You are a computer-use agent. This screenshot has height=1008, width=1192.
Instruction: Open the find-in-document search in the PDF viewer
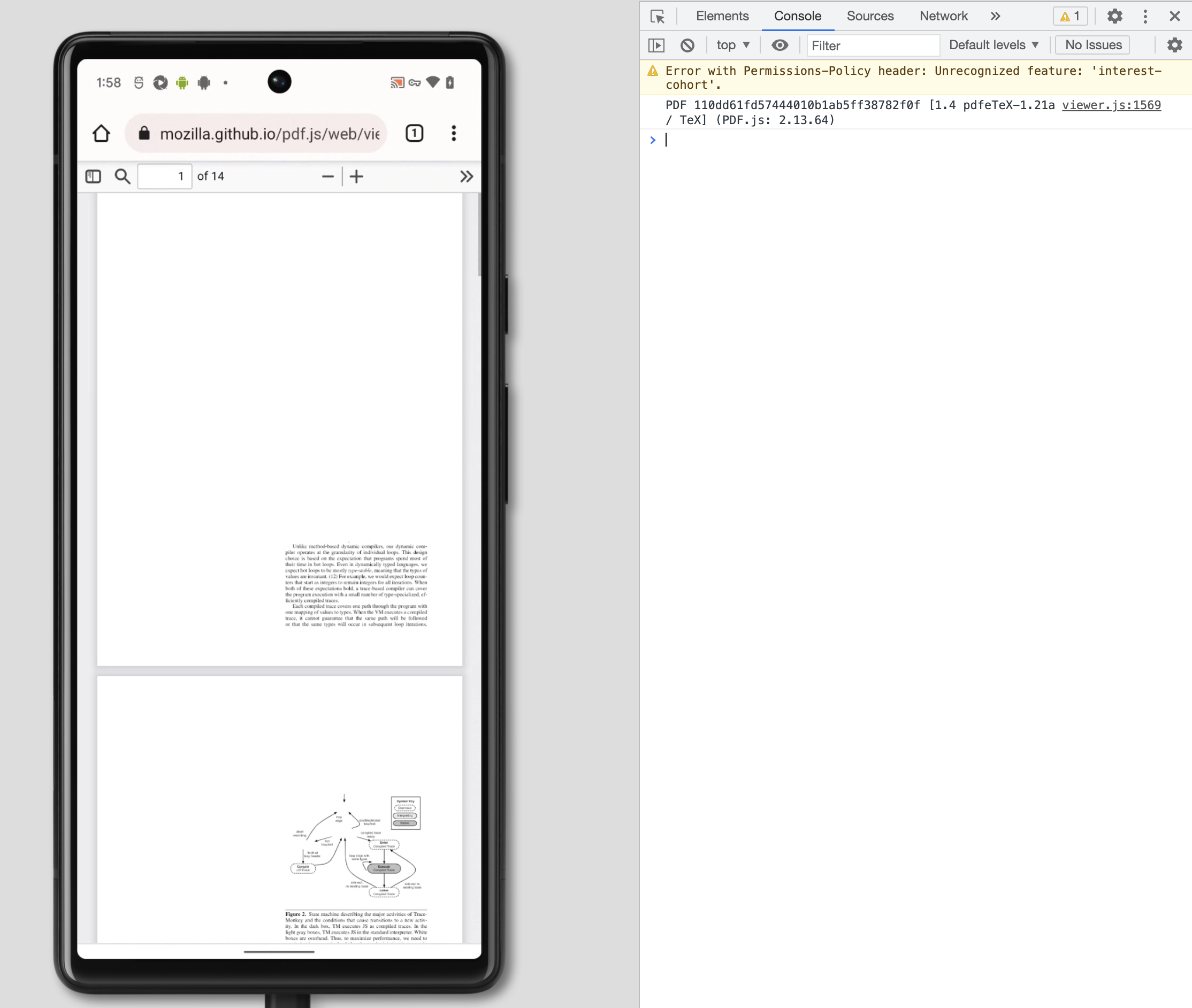coord(123,176)
